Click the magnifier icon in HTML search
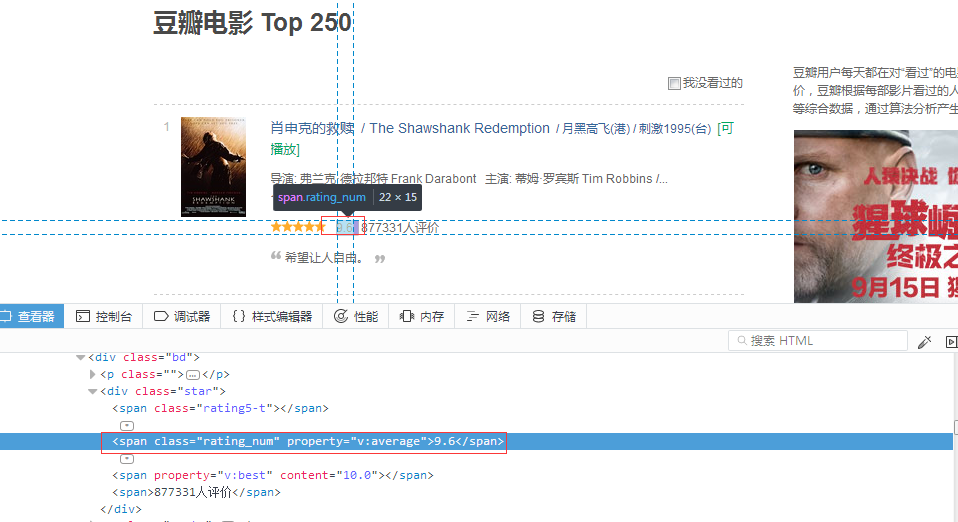Screen dimensions: 958x522 [x=742, y=340]
